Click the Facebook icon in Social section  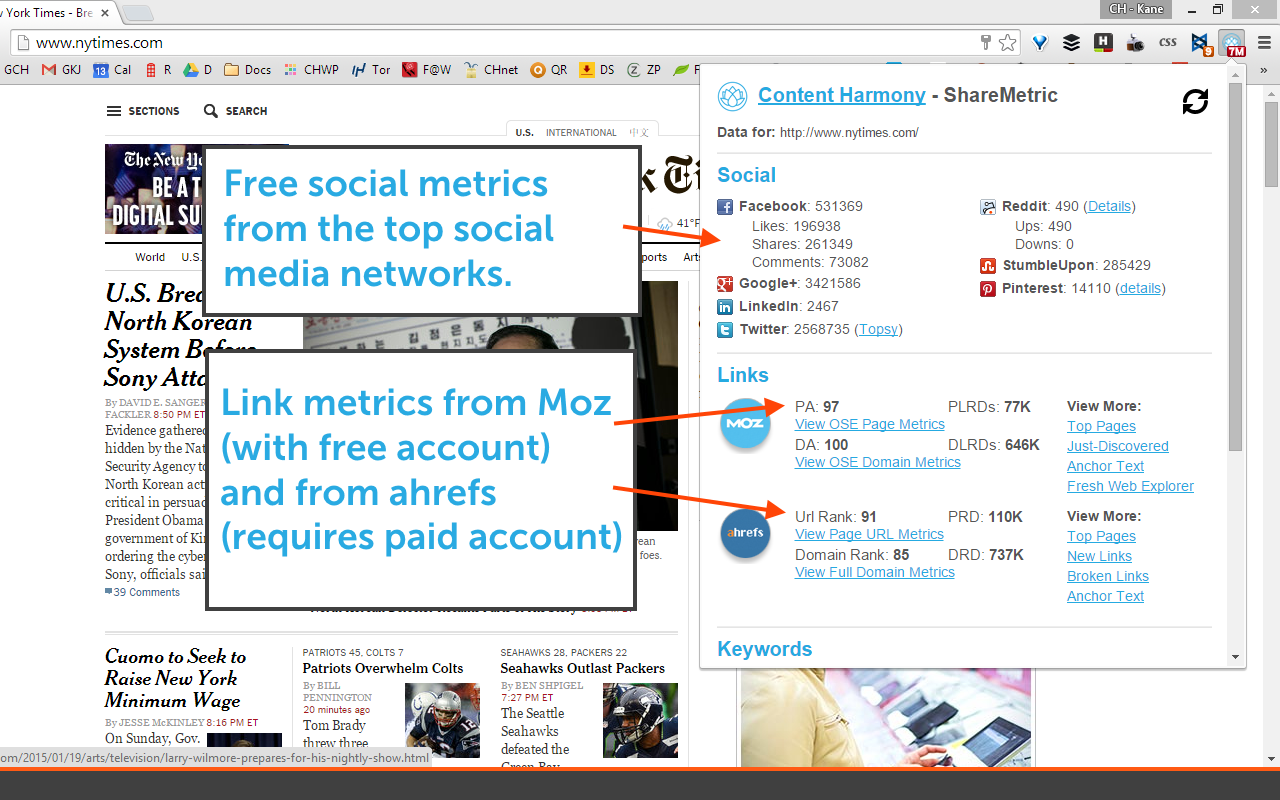coord(725,207)
